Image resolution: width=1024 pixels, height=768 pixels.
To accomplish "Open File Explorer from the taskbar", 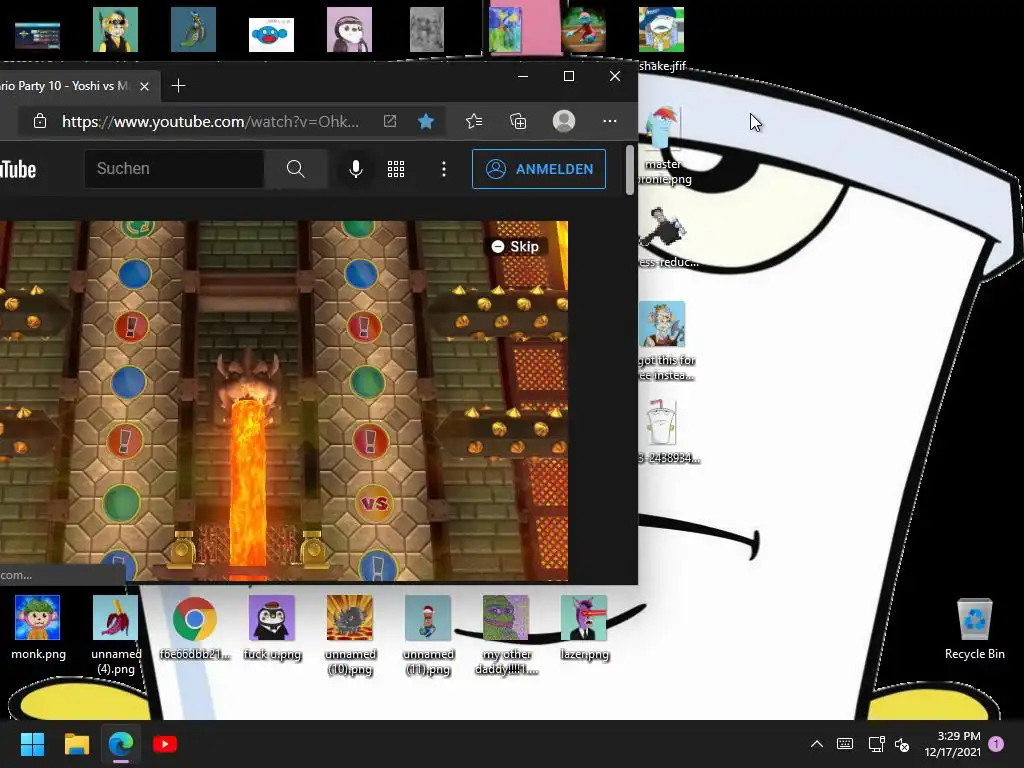I will pos(76,744).
